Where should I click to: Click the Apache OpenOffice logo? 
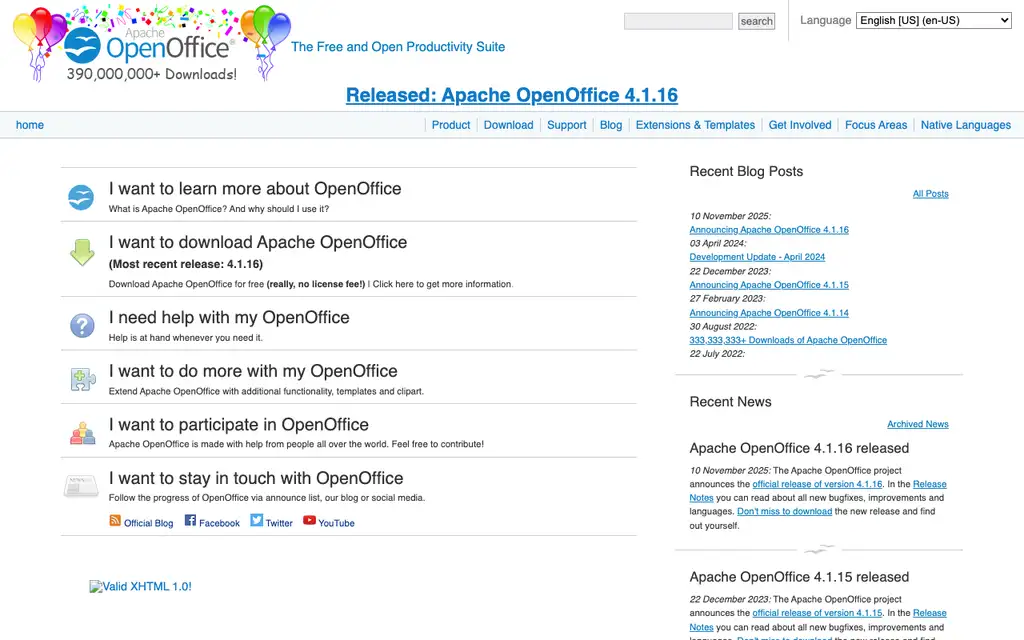152,44
